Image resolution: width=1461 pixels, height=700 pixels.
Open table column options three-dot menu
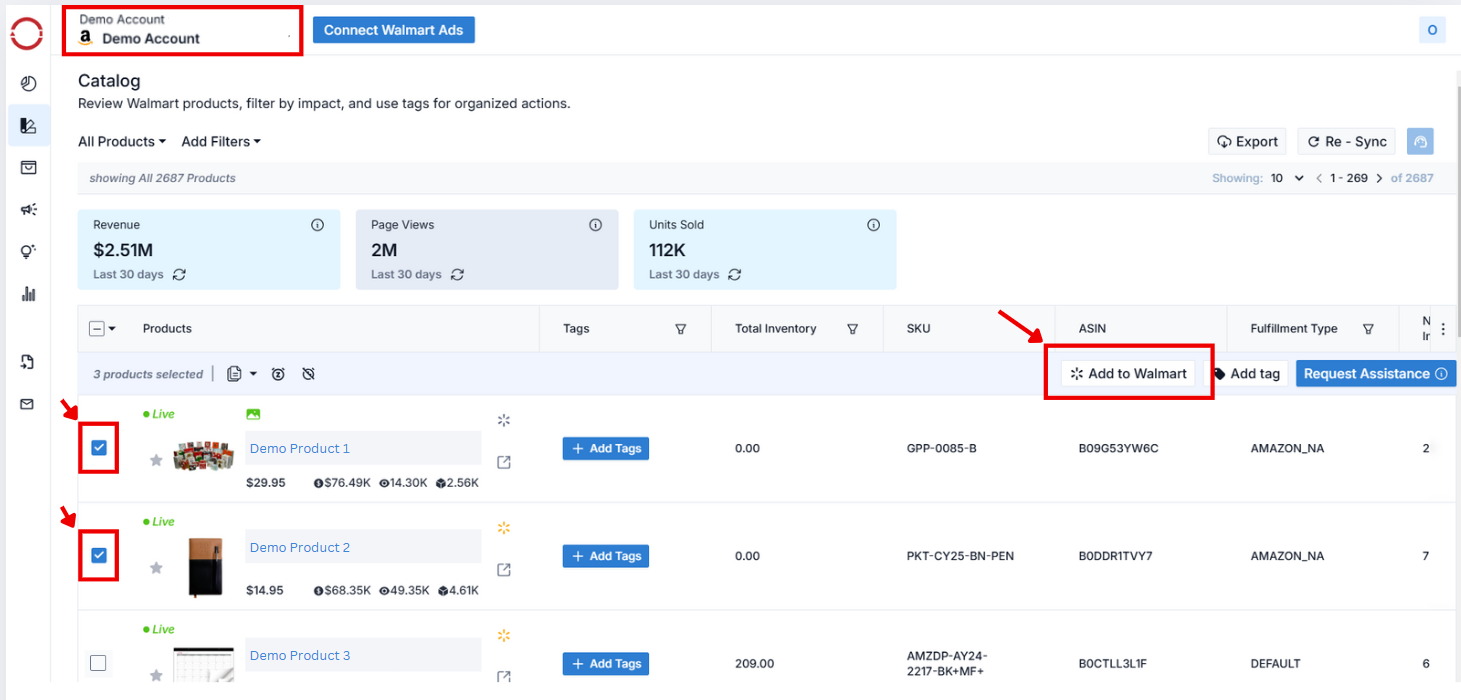(x=1443, y=329)
